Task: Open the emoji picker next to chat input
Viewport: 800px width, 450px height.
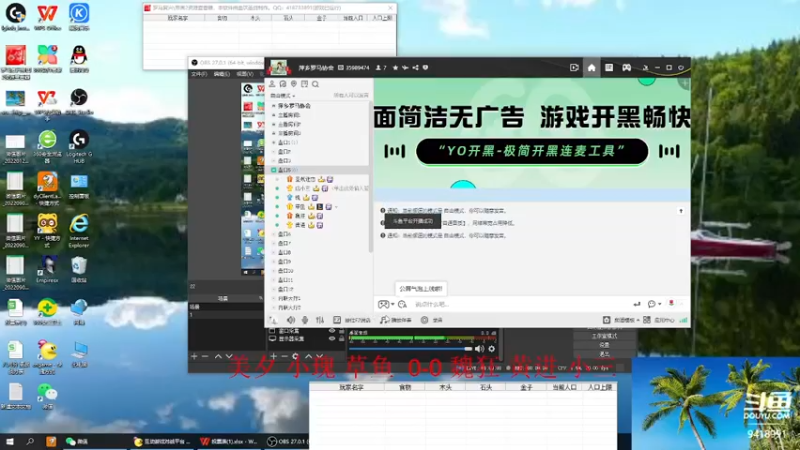Action: (402, 304)
